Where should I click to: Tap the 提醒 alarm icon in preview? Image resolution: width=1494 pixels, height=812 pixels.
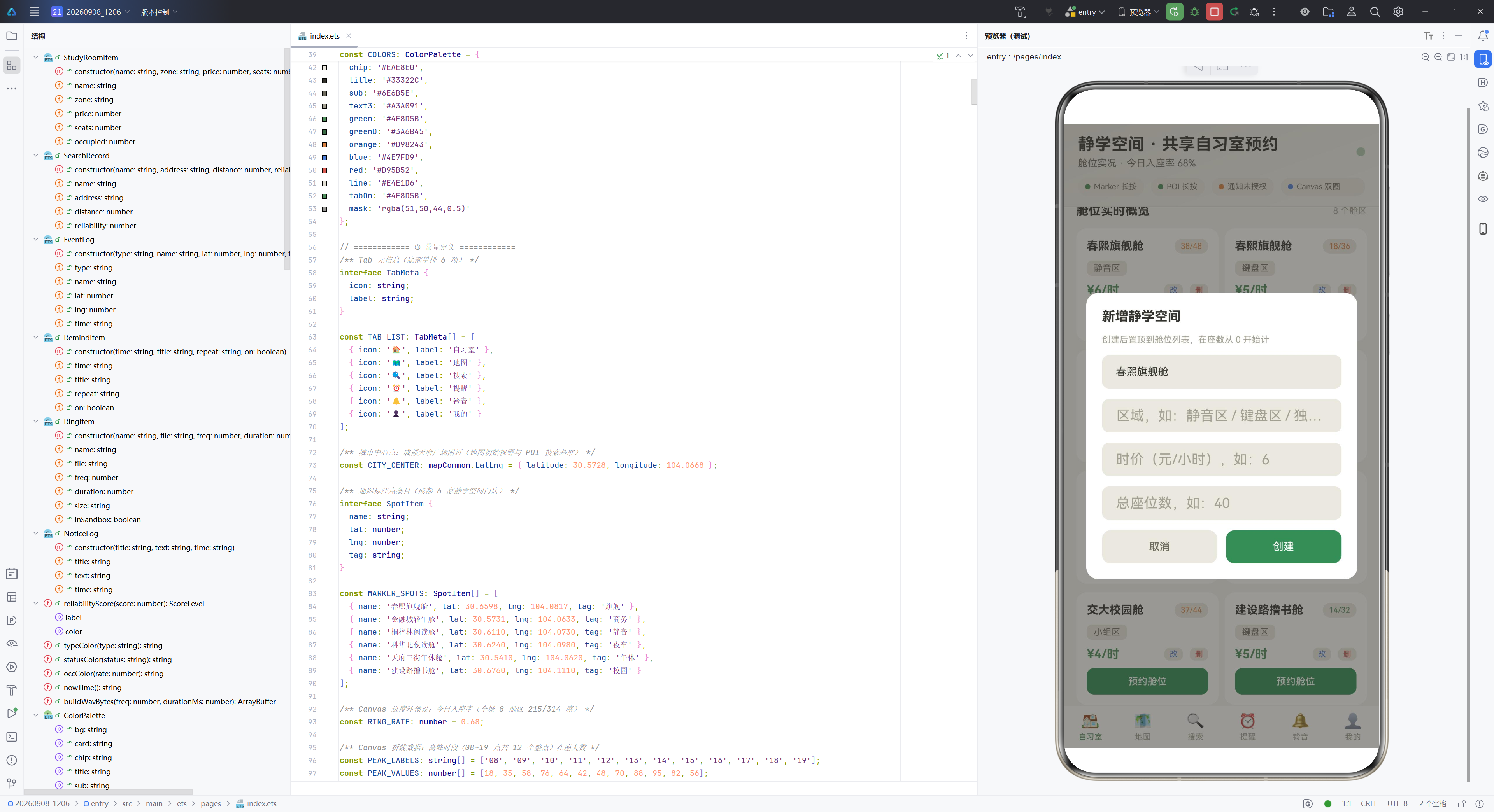[x=1247, y=721]
